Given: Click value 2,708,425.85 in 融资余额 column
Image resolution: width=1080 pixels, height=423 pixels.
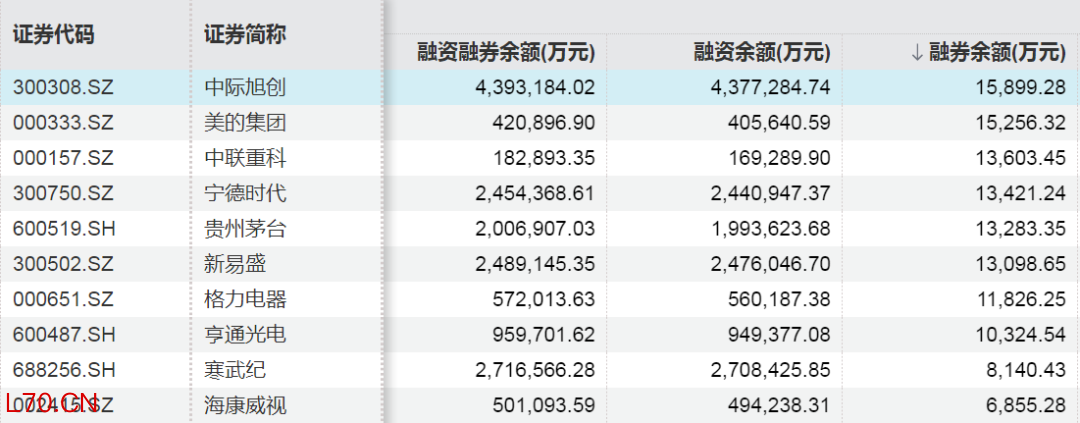Looking at the screenshot, I should [x=771, y=370].
